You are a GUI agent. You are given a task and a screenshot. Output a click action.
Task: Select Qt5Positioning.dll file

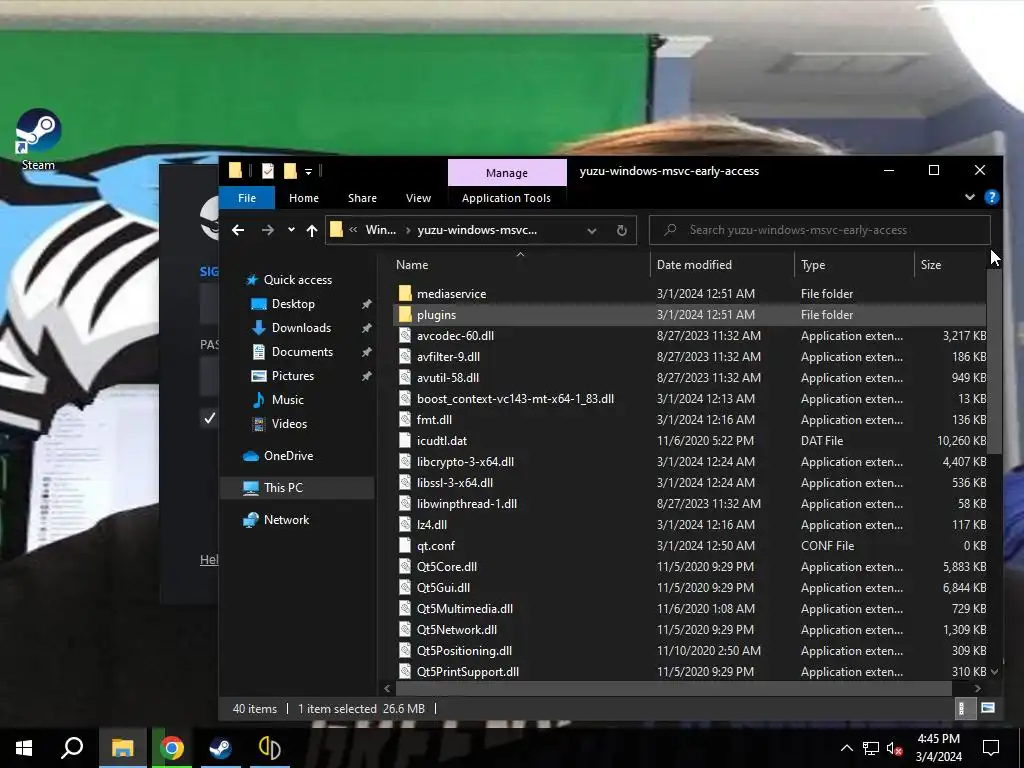[x=464, y=650]
